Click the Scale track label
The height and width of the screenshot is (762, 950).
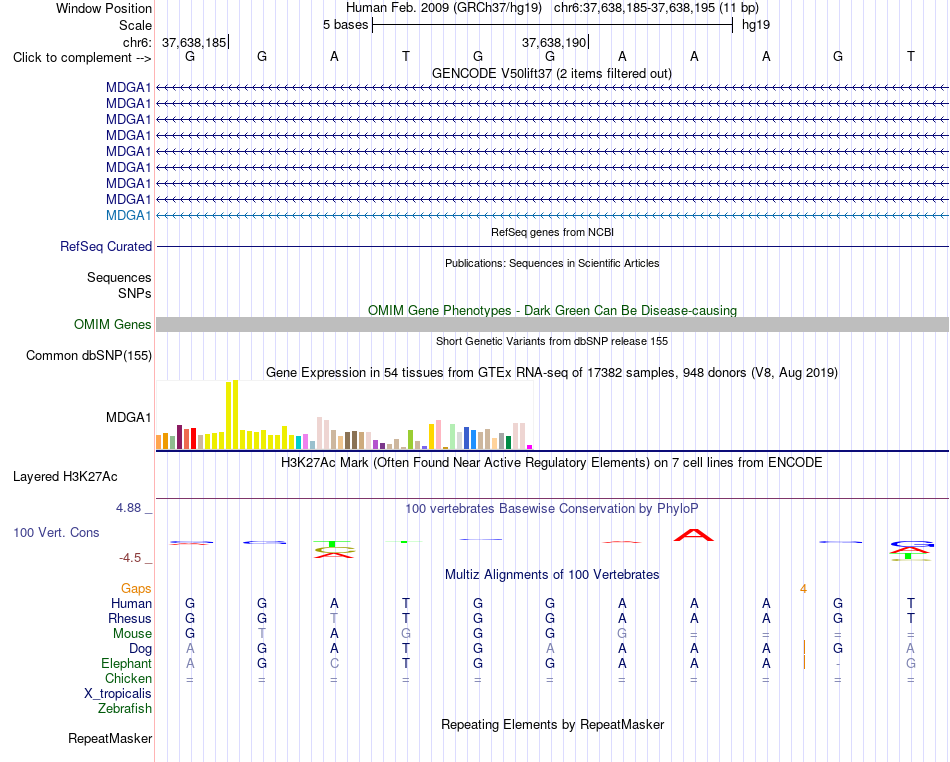[135, 25]
